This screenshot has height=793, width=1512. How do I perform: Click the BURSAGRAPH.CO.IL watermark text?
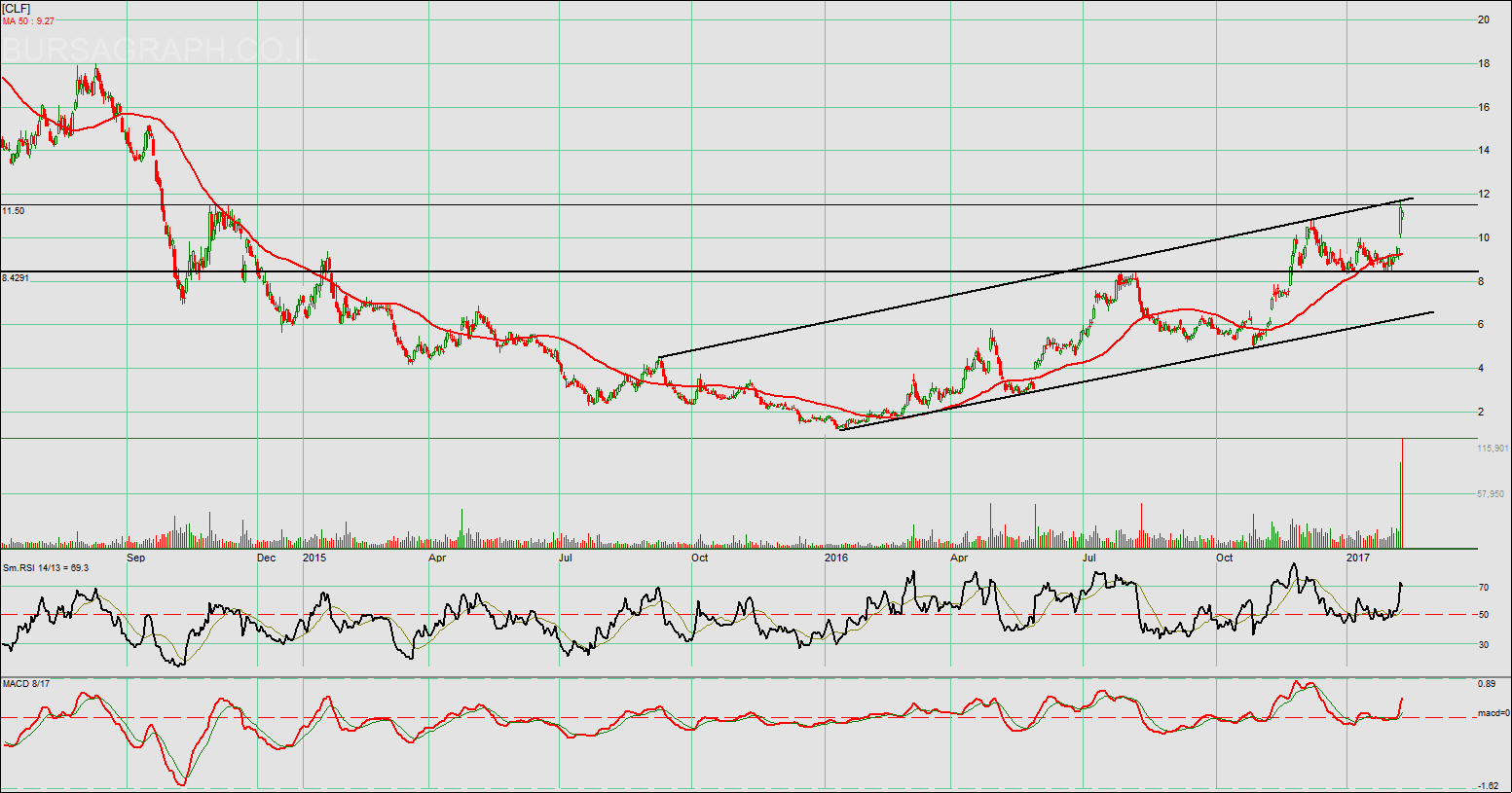(161, 51)
